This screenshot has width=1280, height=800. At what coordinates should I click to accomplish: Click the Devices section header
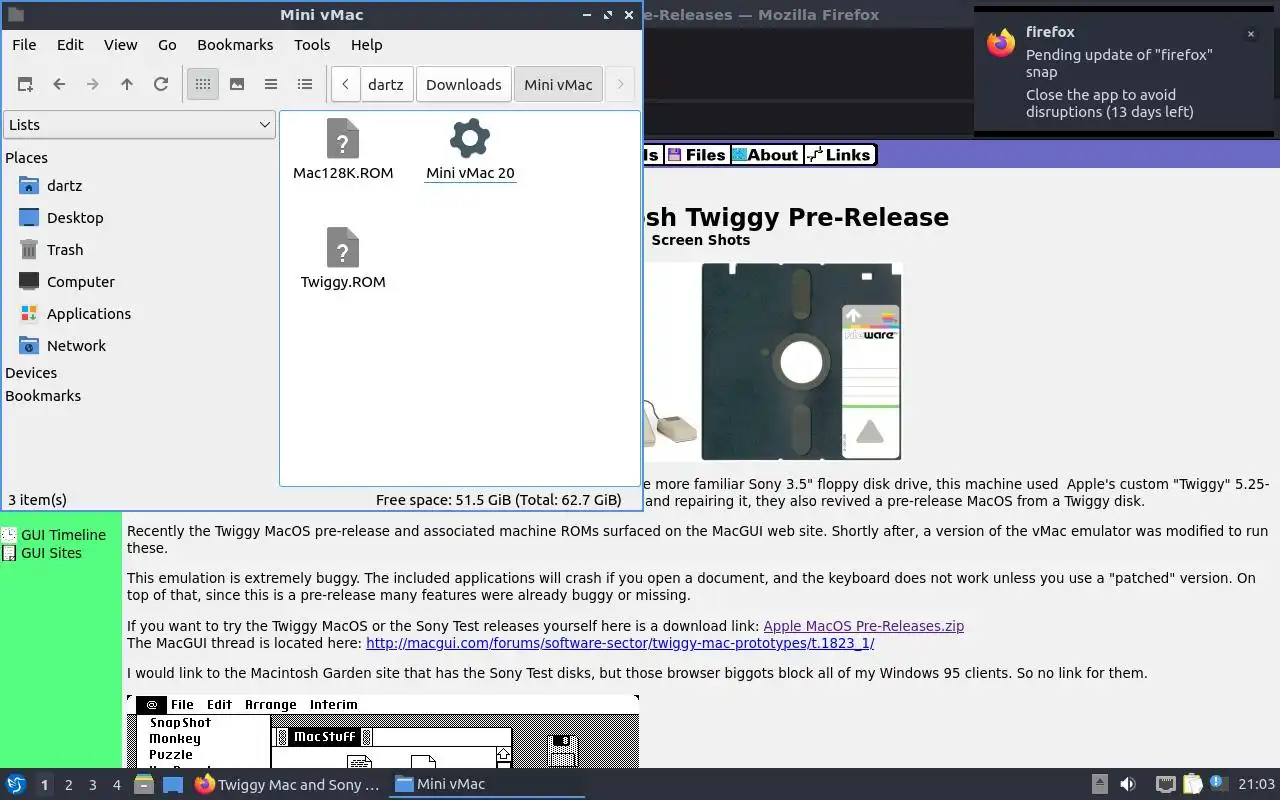pyautogui.click(x=31, y=373)
